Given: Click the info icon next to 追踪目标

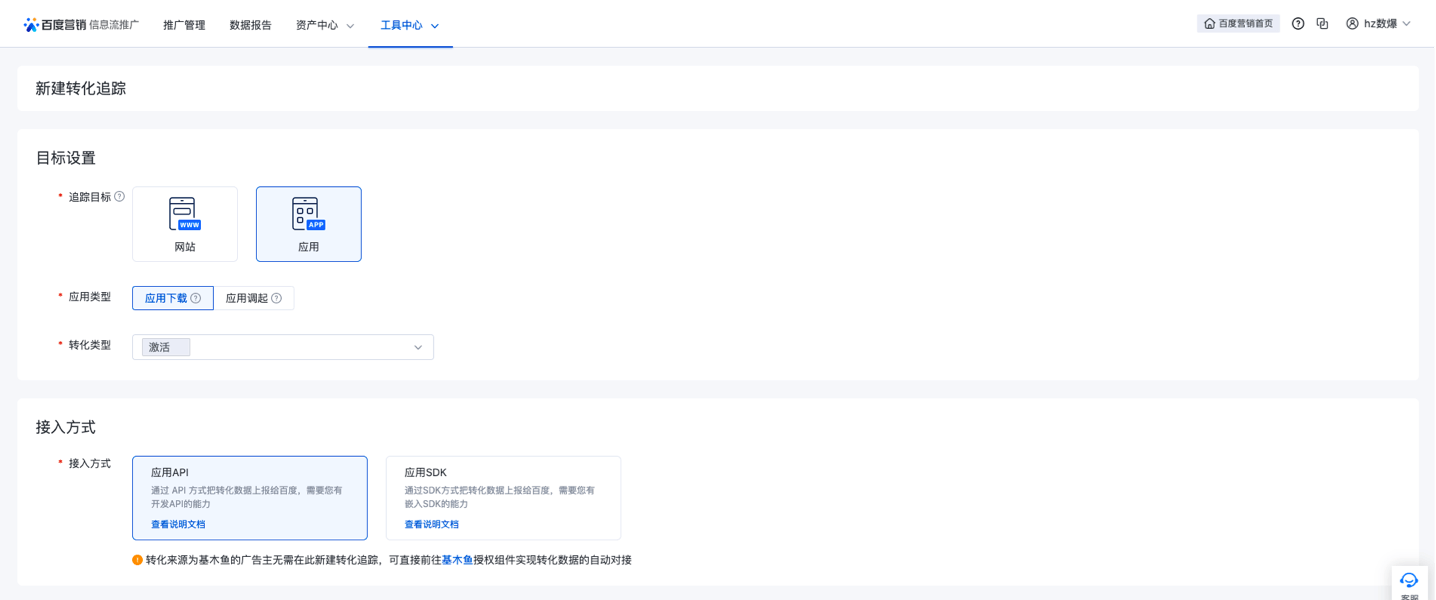Looking at the screenshot, I should pyautogui.click(x=120, y=197).
